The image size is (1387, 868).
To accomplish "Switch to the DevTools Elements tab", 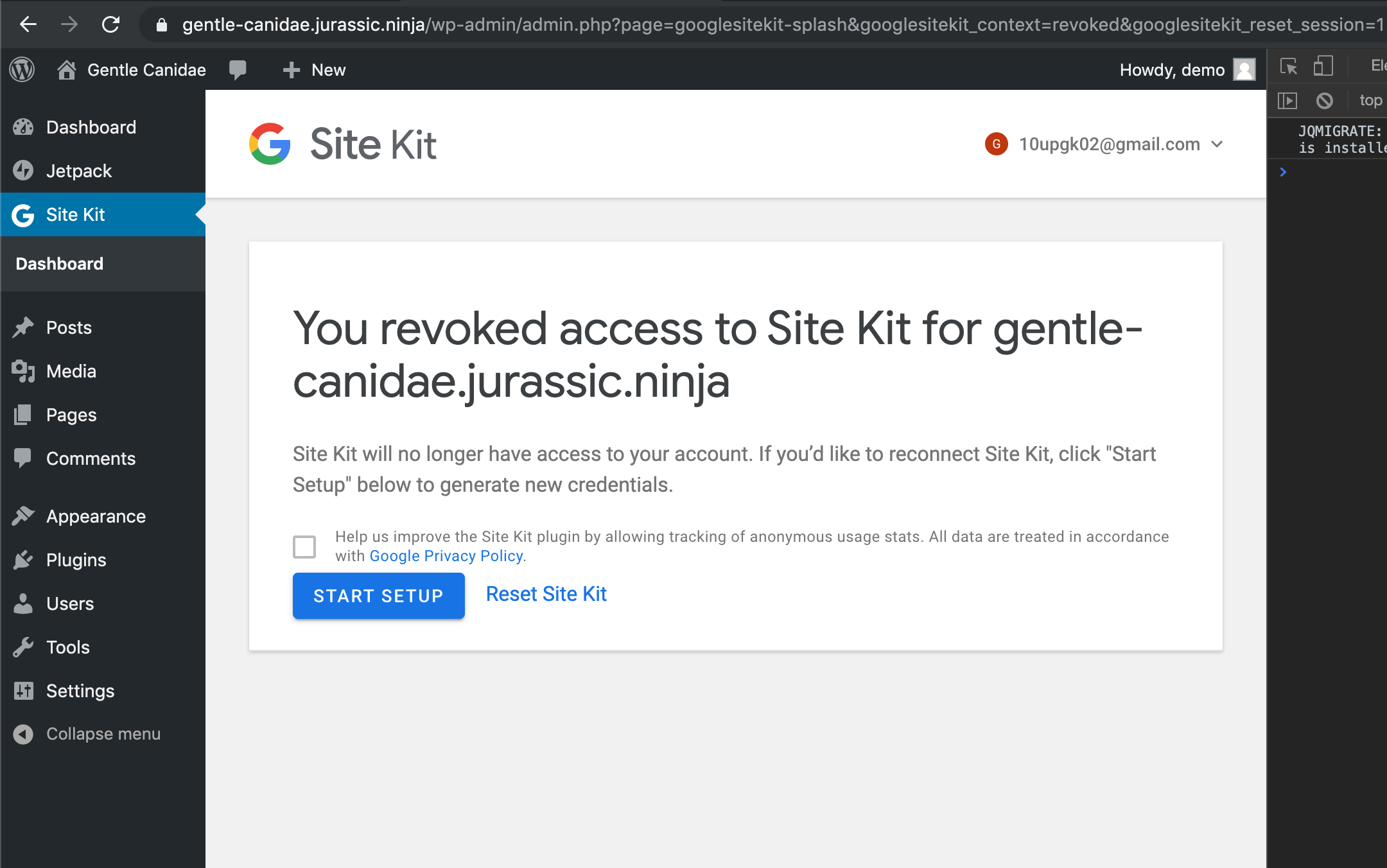I will (x=1378, y=65).
